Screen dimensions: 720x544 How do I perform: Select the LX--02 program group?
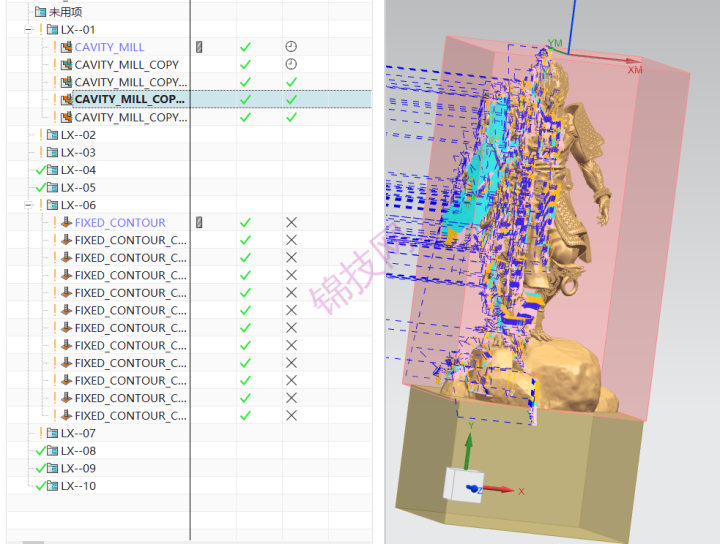[x=78, y=135]
